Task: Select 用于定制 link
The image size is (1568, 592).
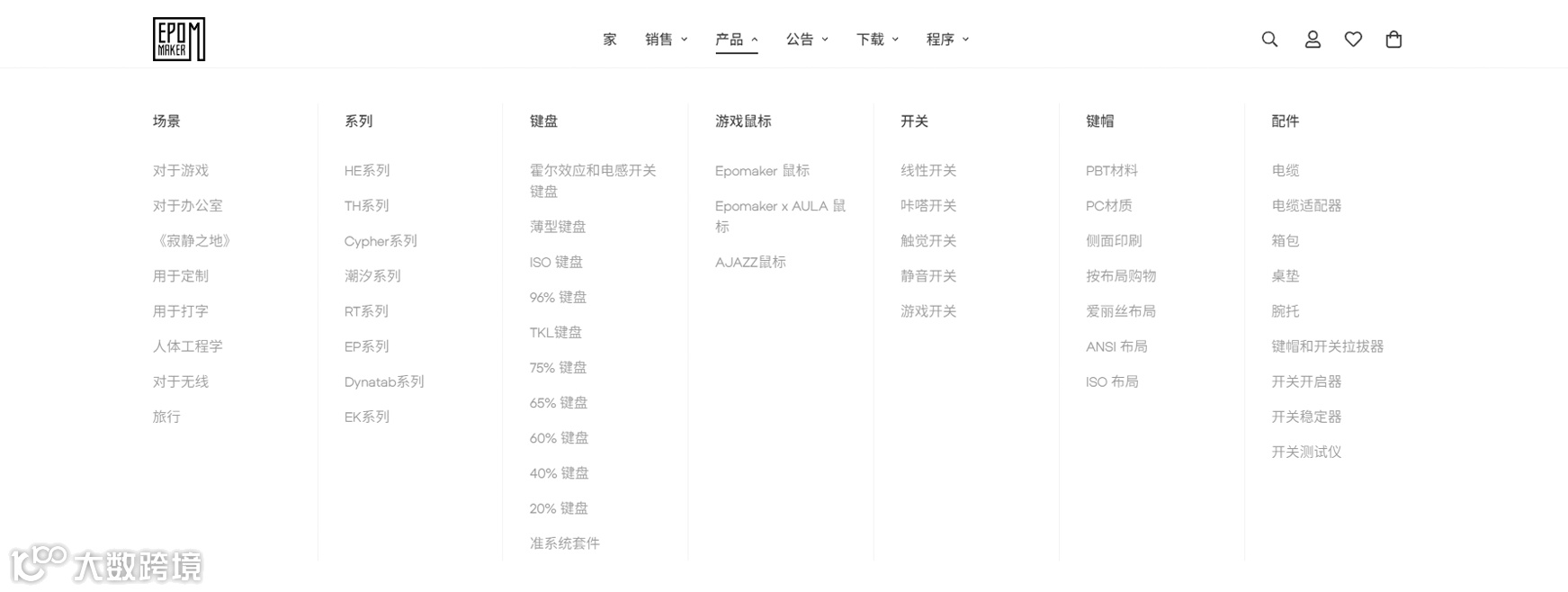Action: [x=180, y=276]
